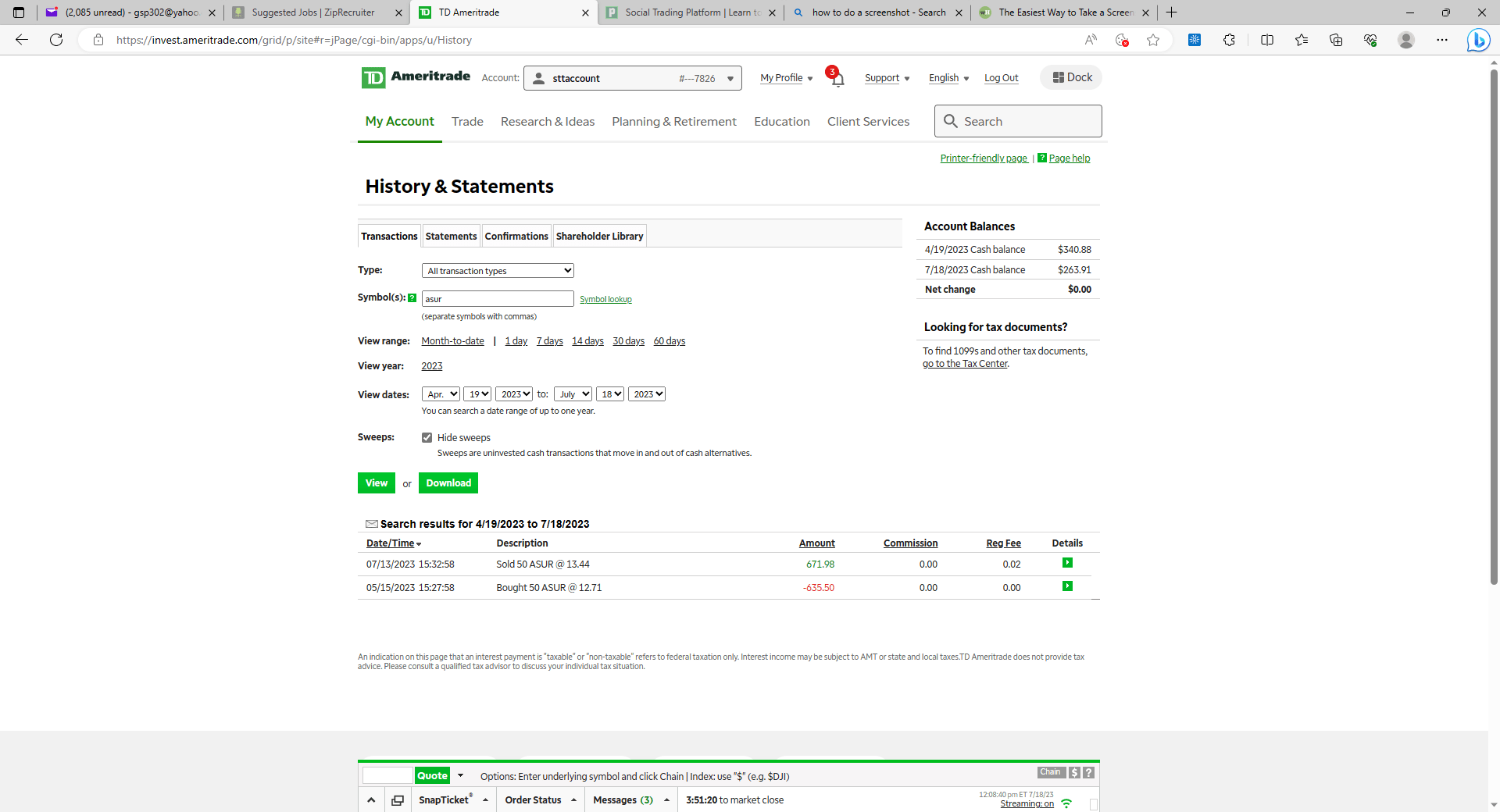Click the site Search box
Screen dimensions: 1500x812
pyautogui.click(x=1018, y=121)
